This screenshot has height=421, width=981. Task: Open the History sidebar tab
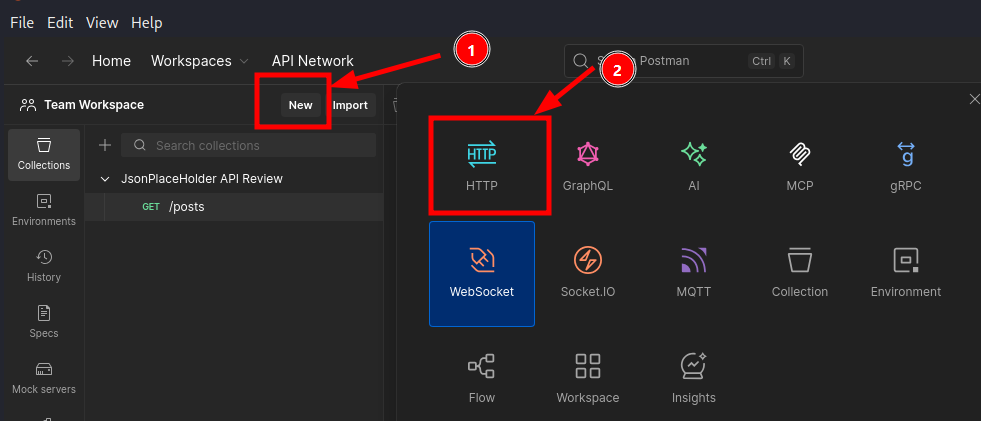[44, 266]
